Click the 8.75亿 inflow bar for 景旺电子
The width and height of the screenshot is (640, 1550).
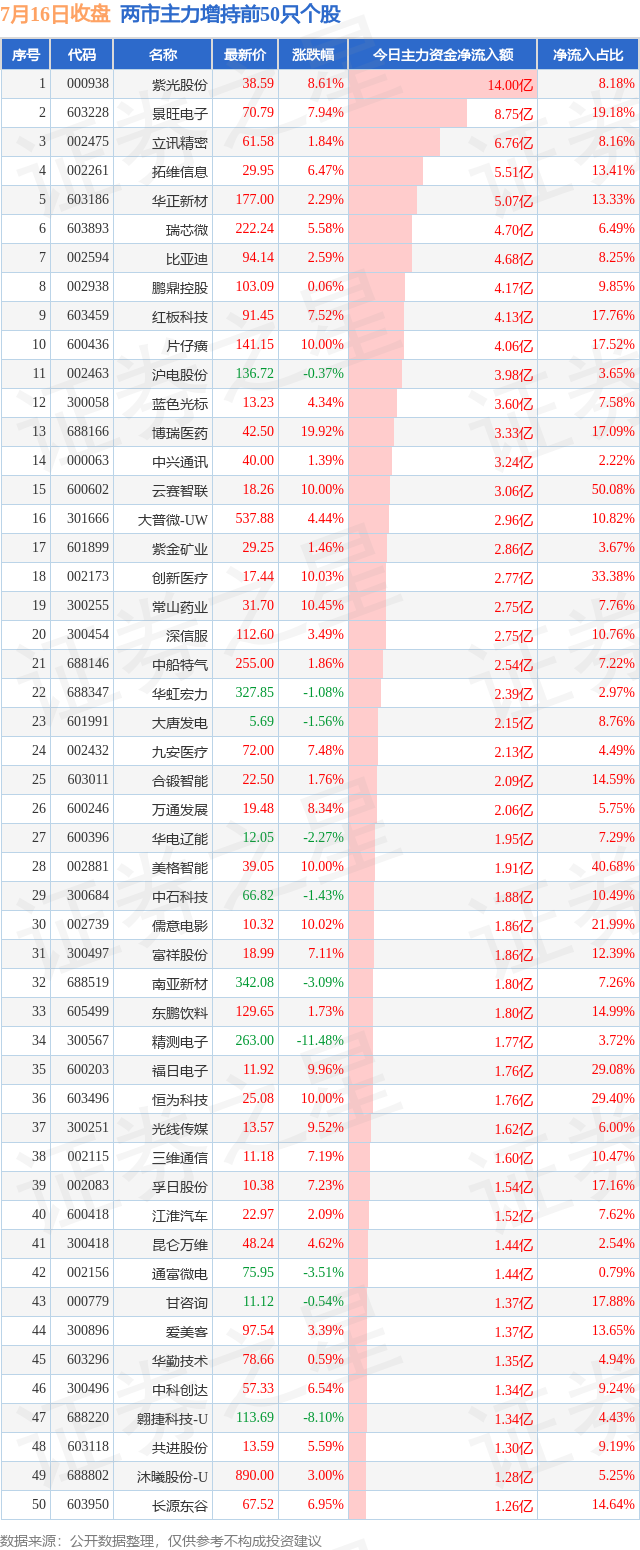[x=407, y=113]
